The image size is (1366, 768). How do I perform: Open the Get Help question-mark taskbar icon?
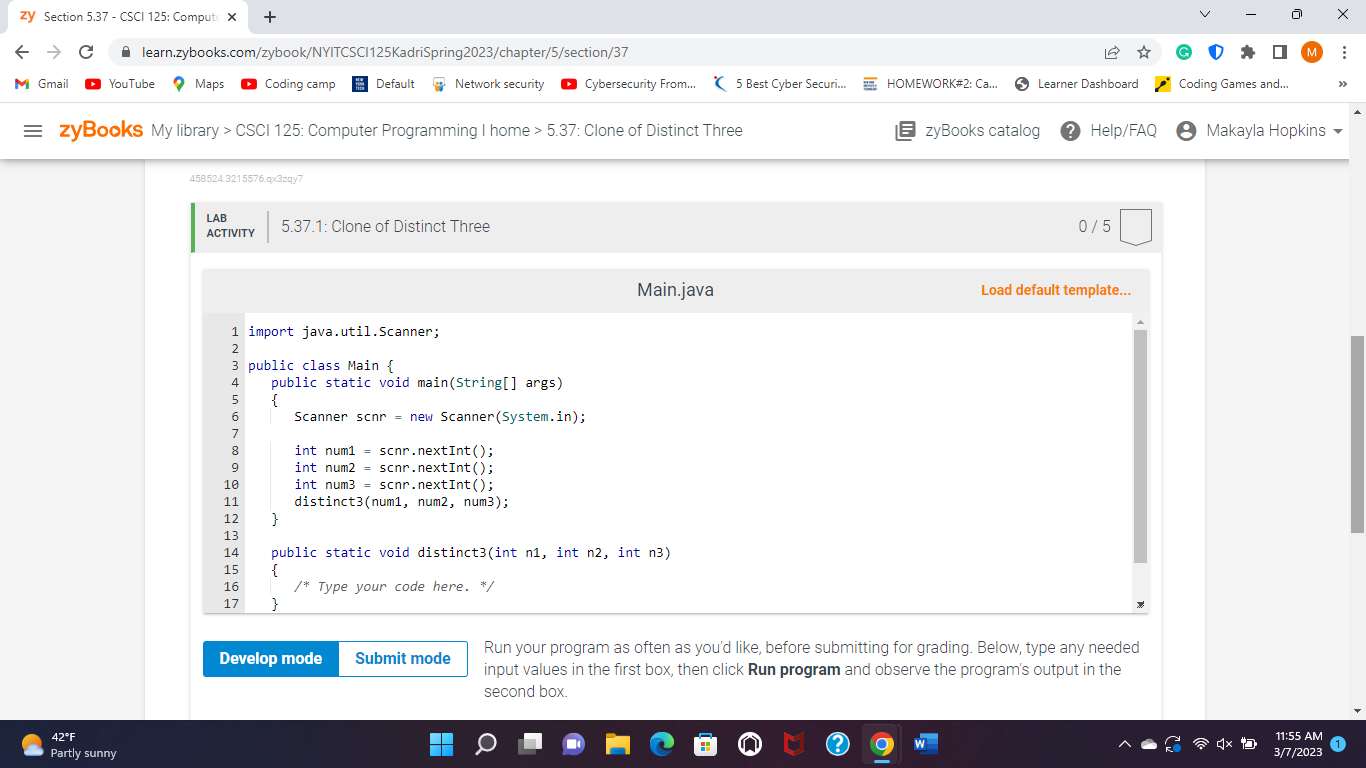pos(837,744)
